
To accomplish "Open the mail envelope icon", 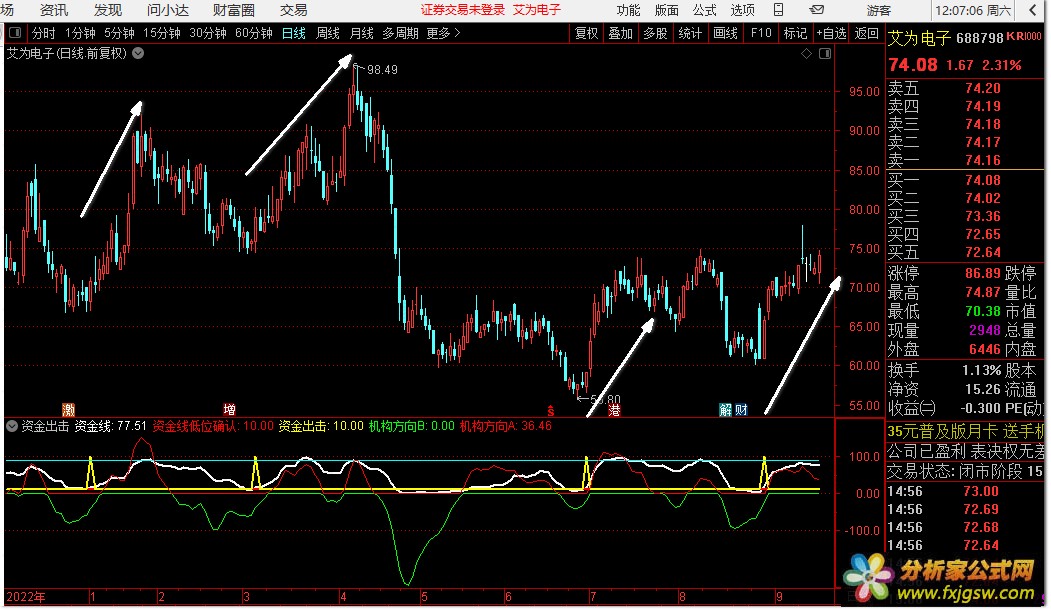I will (x=816, y=9).
